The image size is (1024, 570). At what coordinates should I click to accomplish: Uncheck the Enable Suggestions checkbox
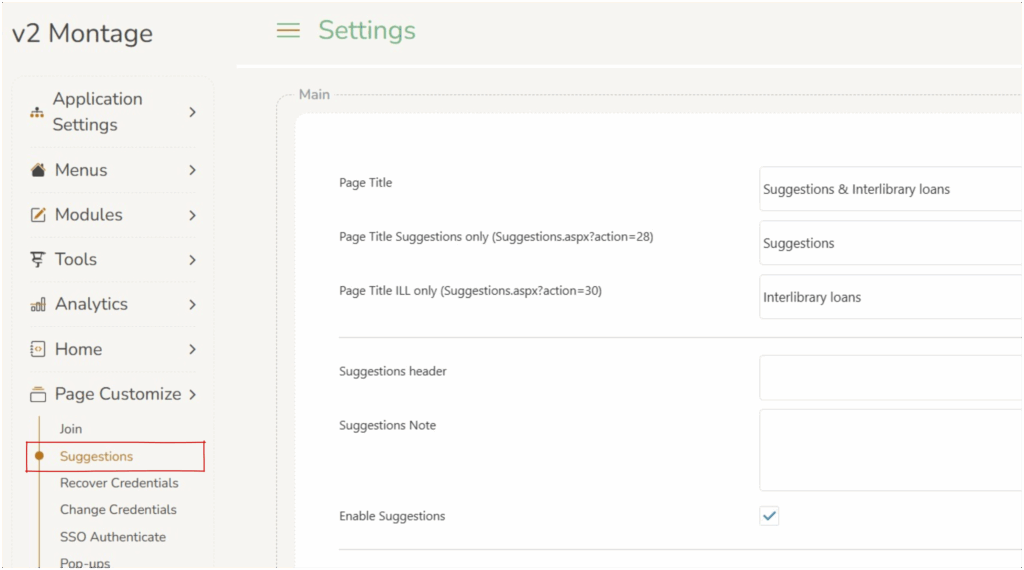pyautogui.click(x=769, y=516)
